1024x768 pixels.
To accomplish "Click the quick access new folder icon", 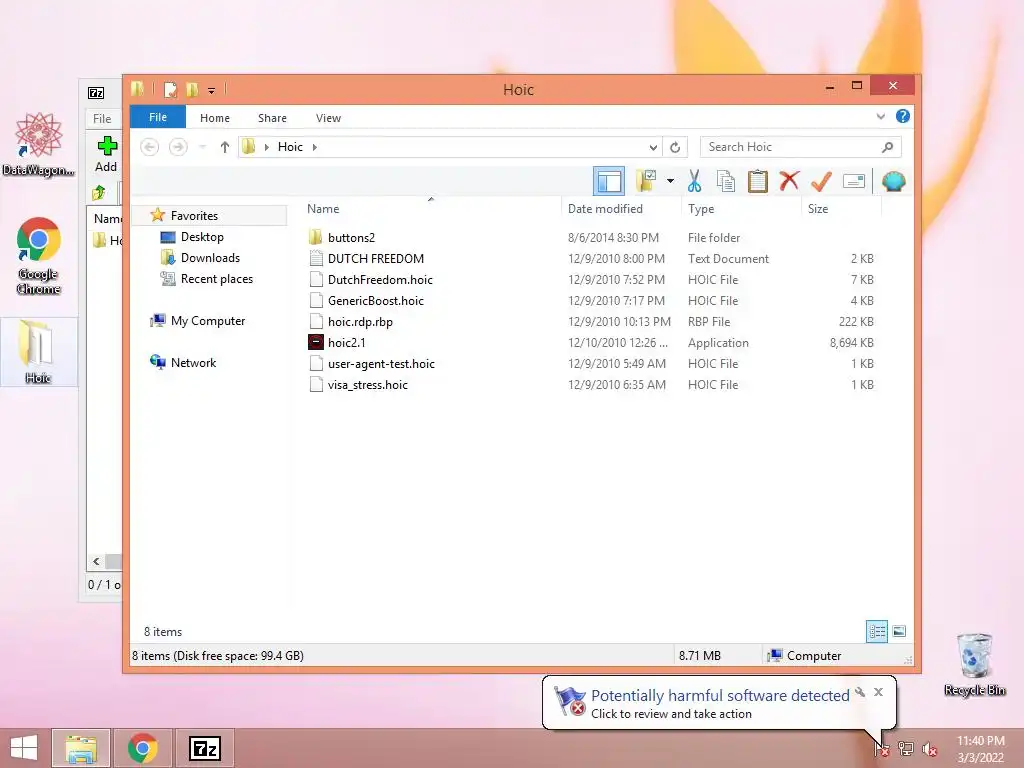I will coord(192,89).
